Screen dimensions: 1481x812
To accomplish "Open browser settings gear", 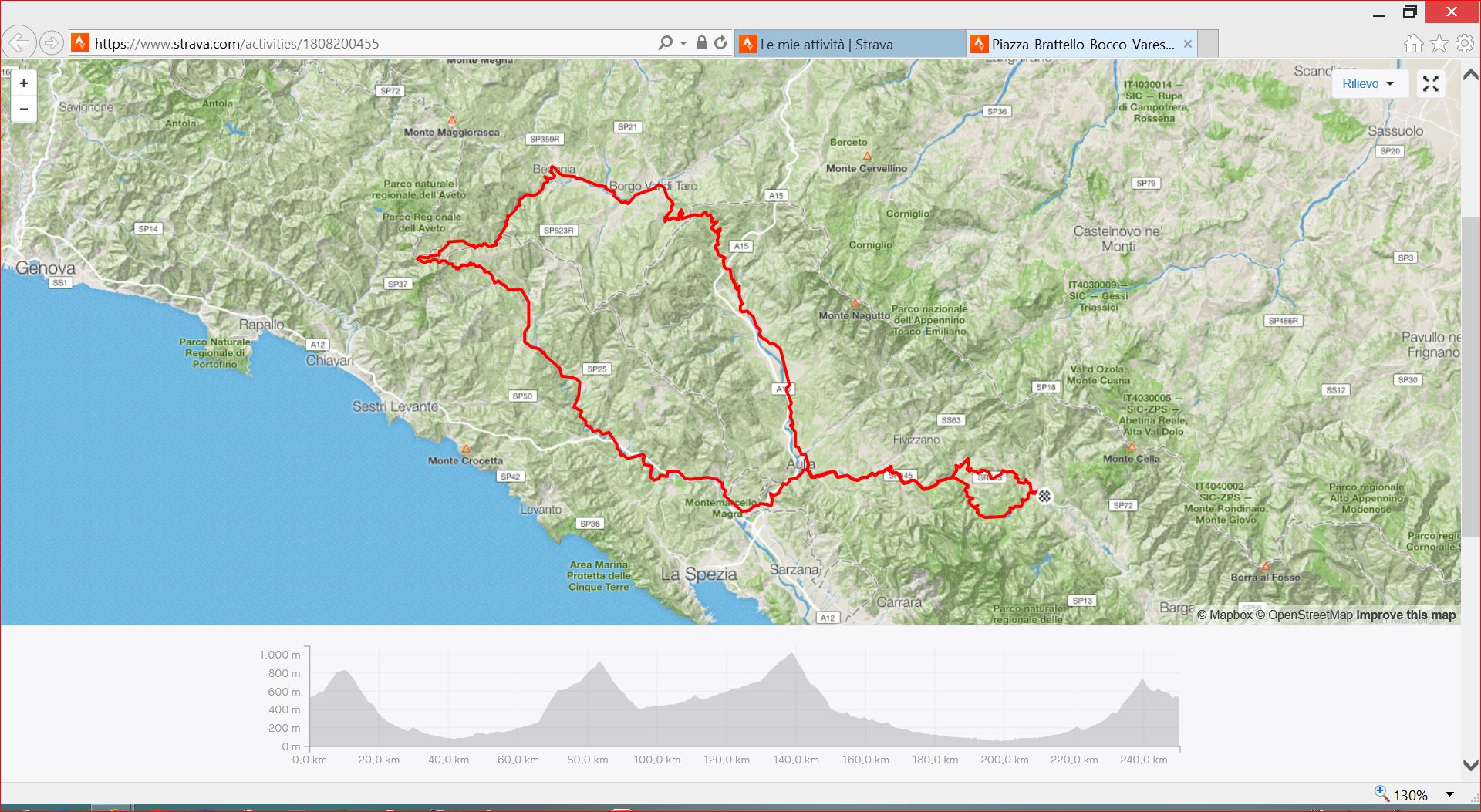I will point(1465,43).
